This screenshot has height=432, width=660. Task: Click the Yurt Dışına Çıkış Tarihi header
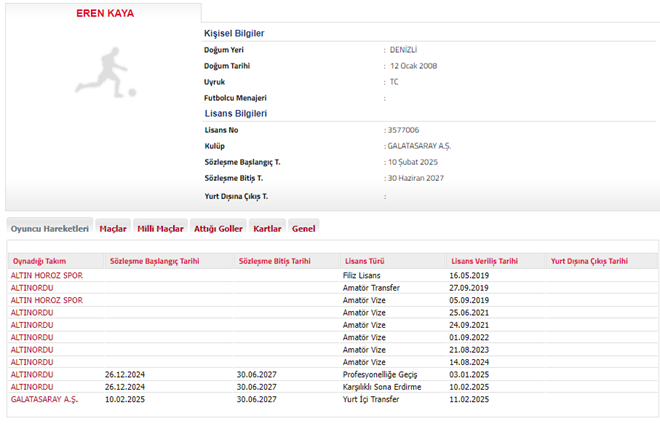pyautogui.click(x=589, y=261)
